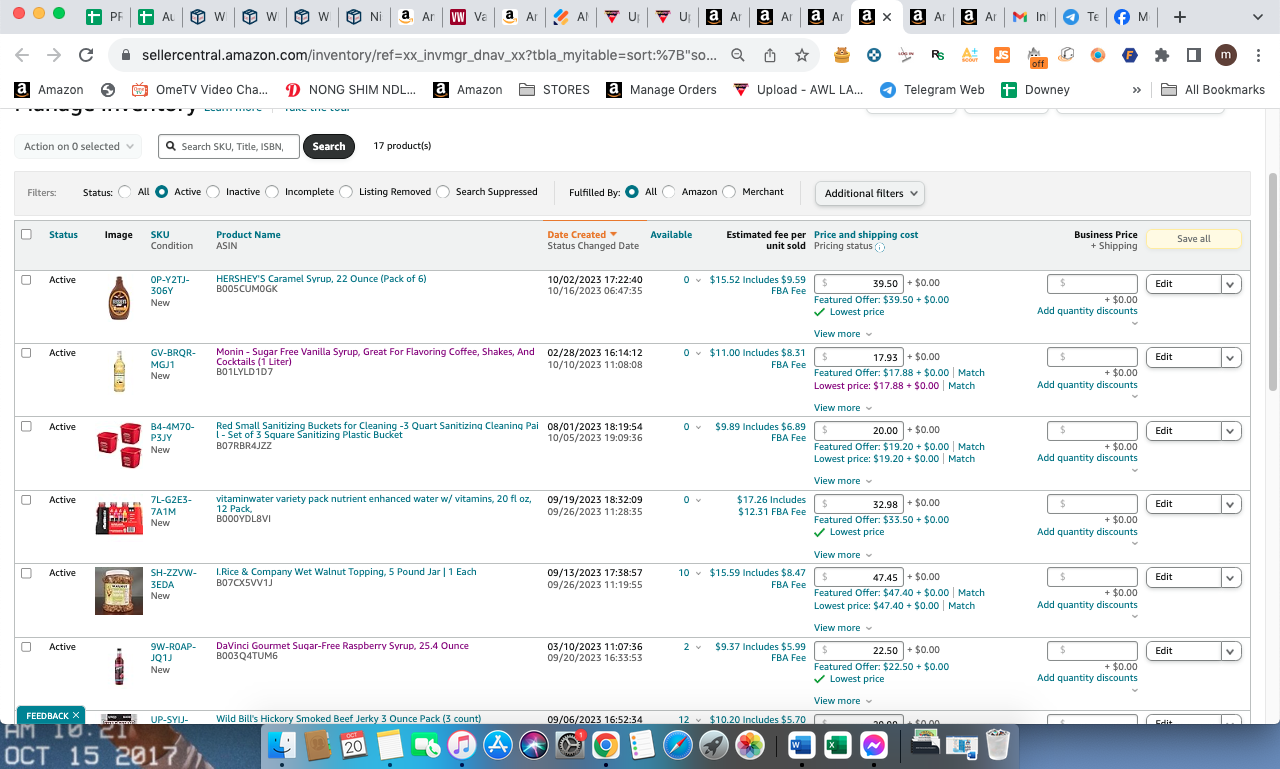The width and height of the screenshot is (1280, 769).
Task: Launch Microsoft Excel from the dock
Action: (x=837, y=745)
